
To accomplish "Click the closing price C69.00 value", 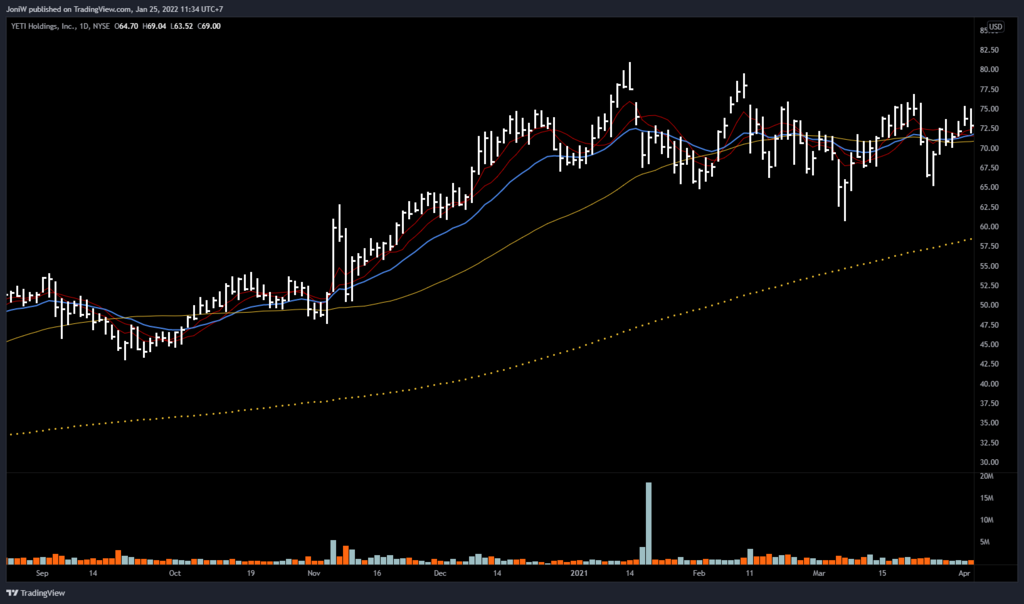I will [x=210, y=26].
